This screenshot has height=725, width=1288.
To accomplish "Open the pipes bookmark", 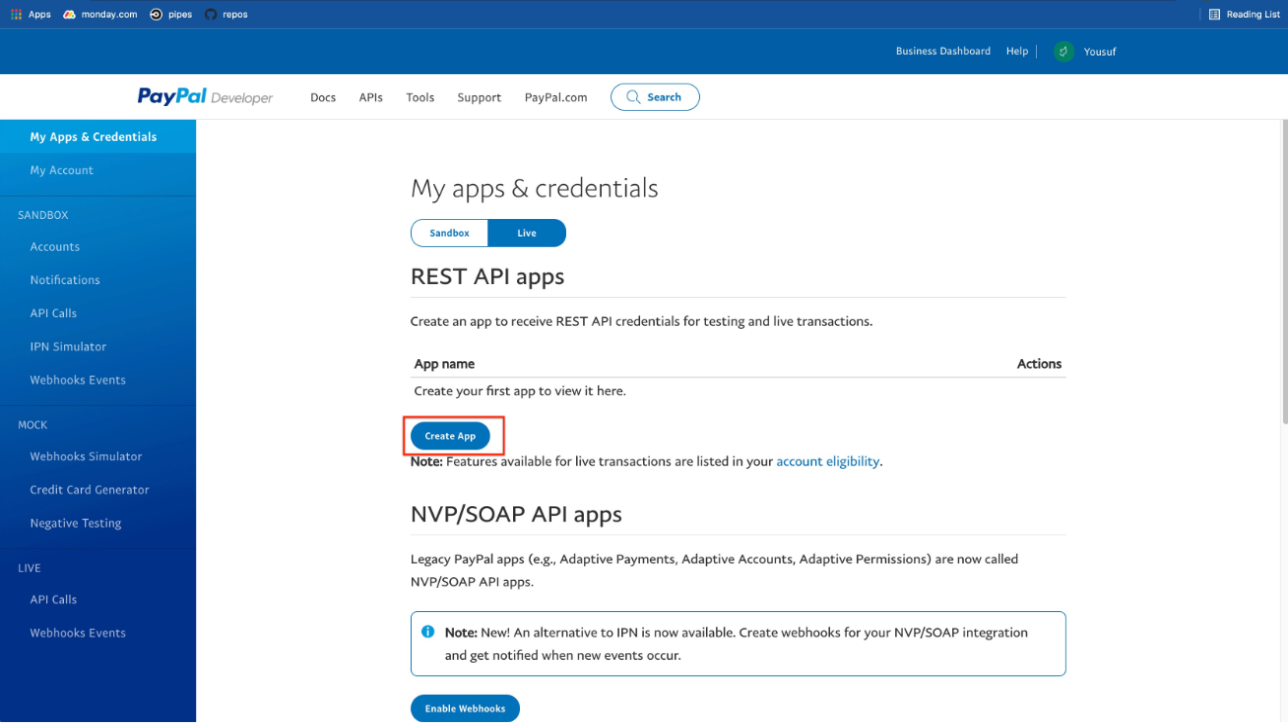I will coord(171,14).
